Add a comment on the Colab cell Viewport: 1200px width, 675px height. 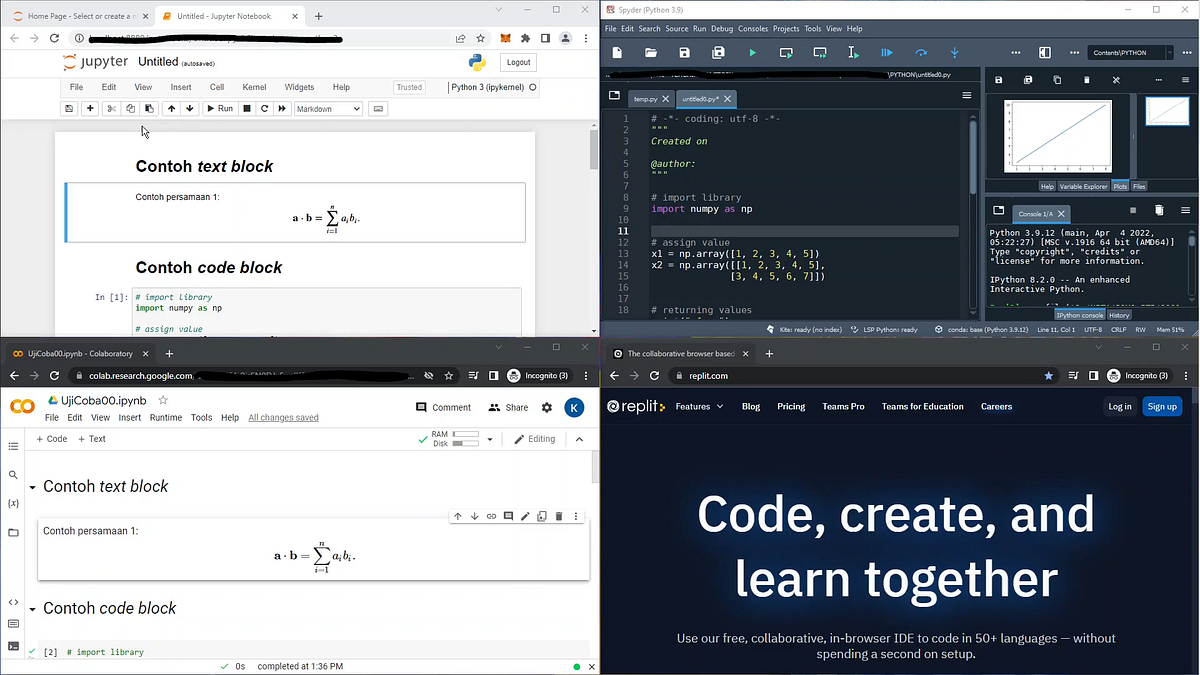click(x=508, y=516)
